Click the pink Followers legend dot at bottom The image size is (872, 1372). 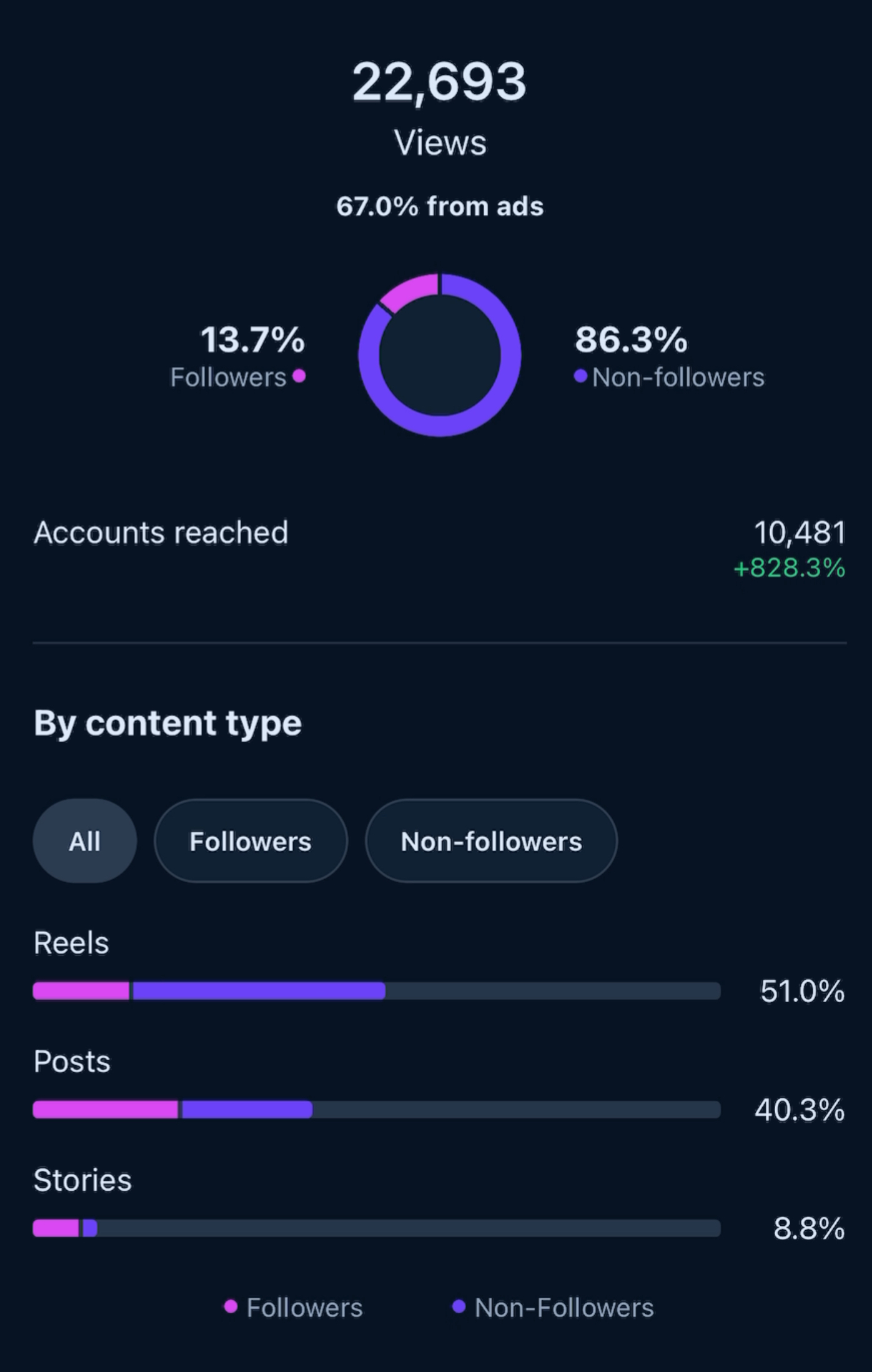[230, 1306]
